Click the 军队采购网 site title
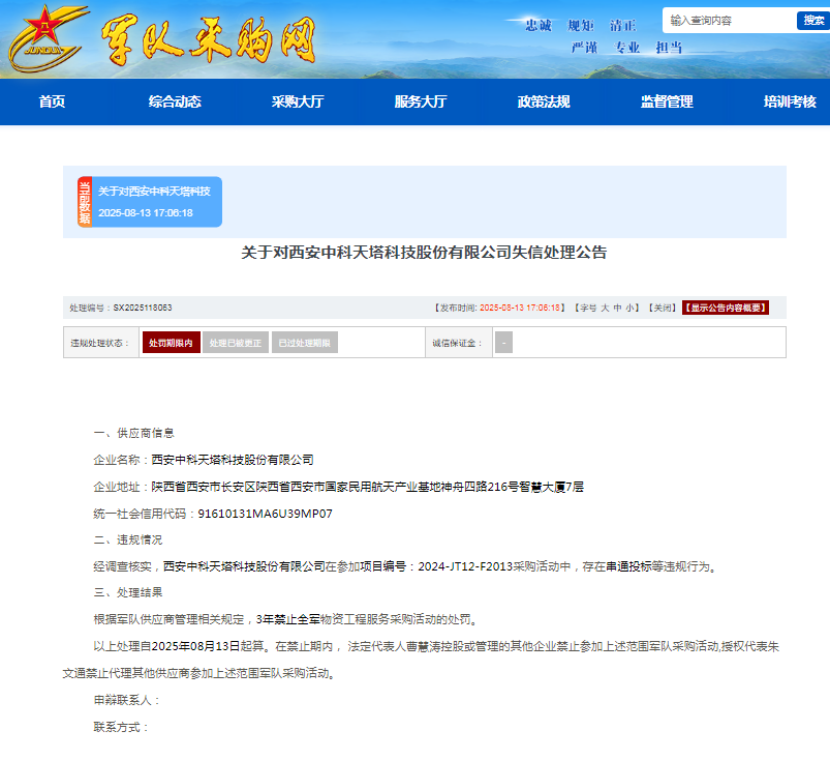 [x=209, y=40]
